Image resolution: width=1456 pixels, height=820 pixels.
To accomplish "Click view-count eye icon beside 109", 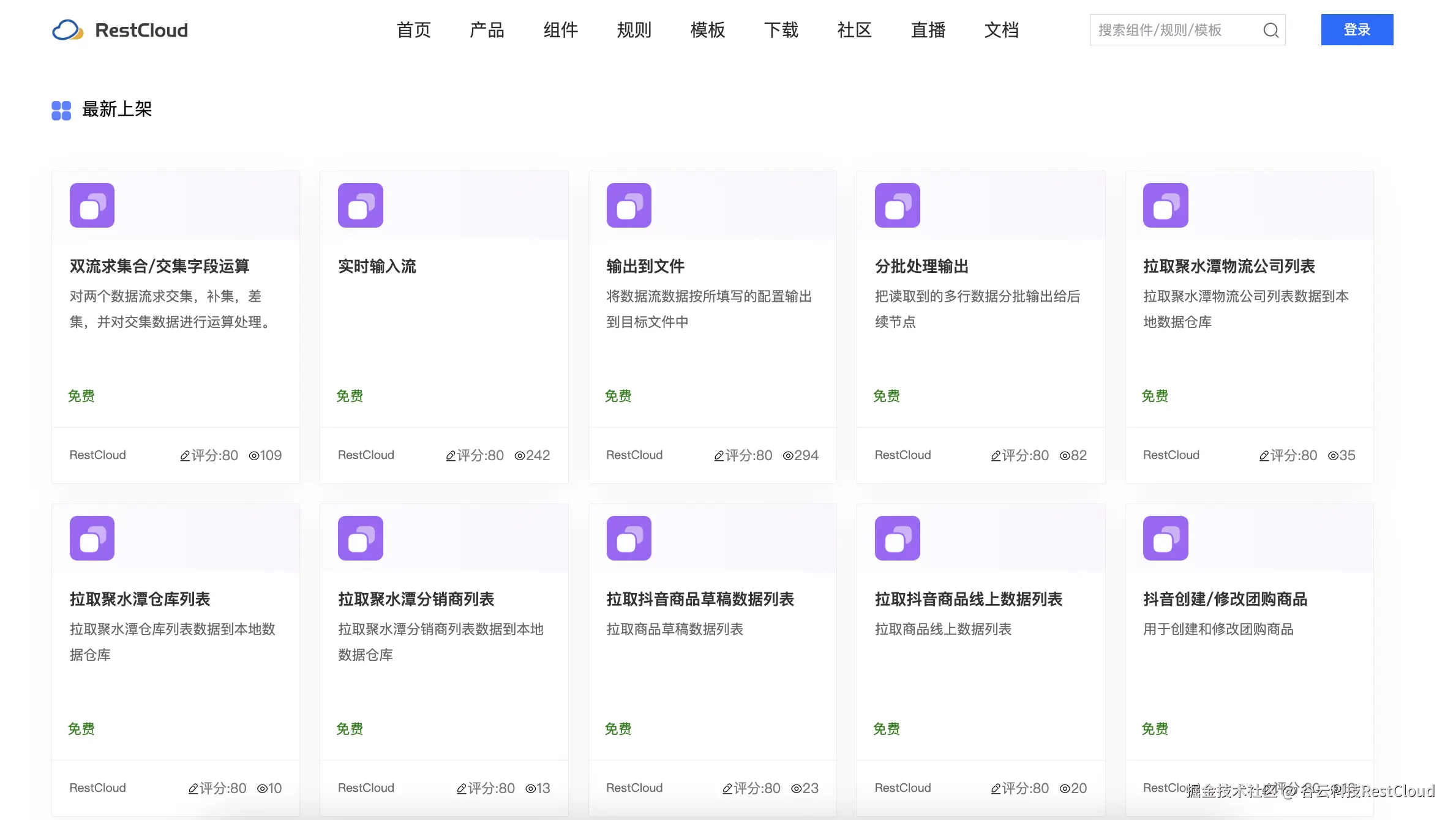I will tap(254, 456).
